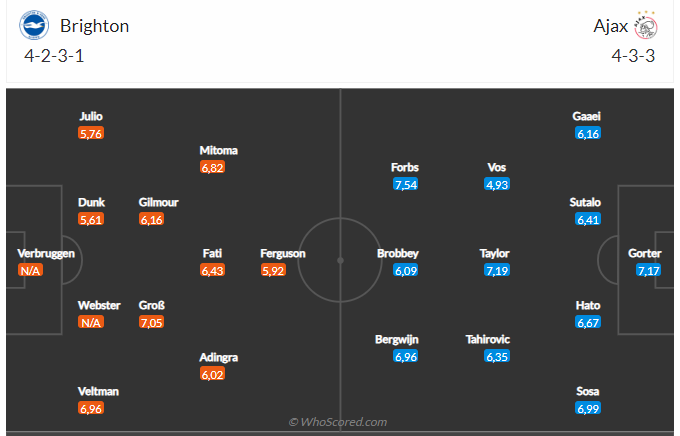Select Forbs' 7,54 rating badge
The width and height of the screenshot is (680, 436).
pos(406,184)
